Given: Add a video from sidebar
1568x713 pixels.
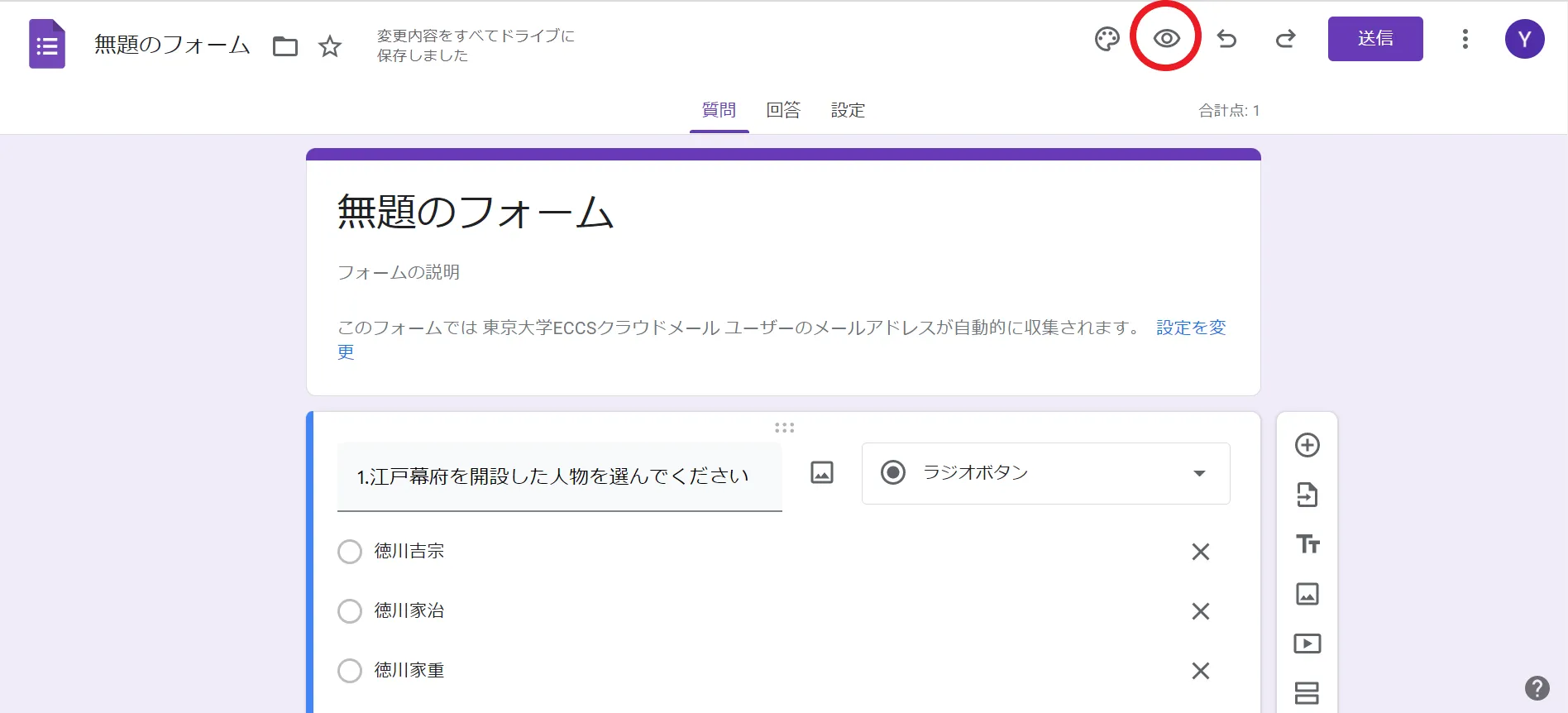Looking at the screenshot, I should click(x=1307, y=644).
